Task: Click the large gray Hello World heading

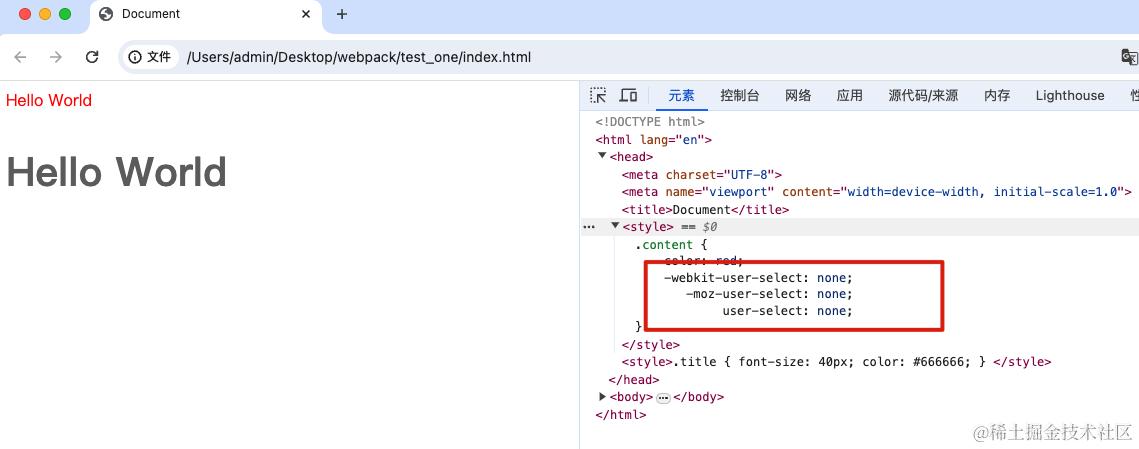Action: [116, 172]
